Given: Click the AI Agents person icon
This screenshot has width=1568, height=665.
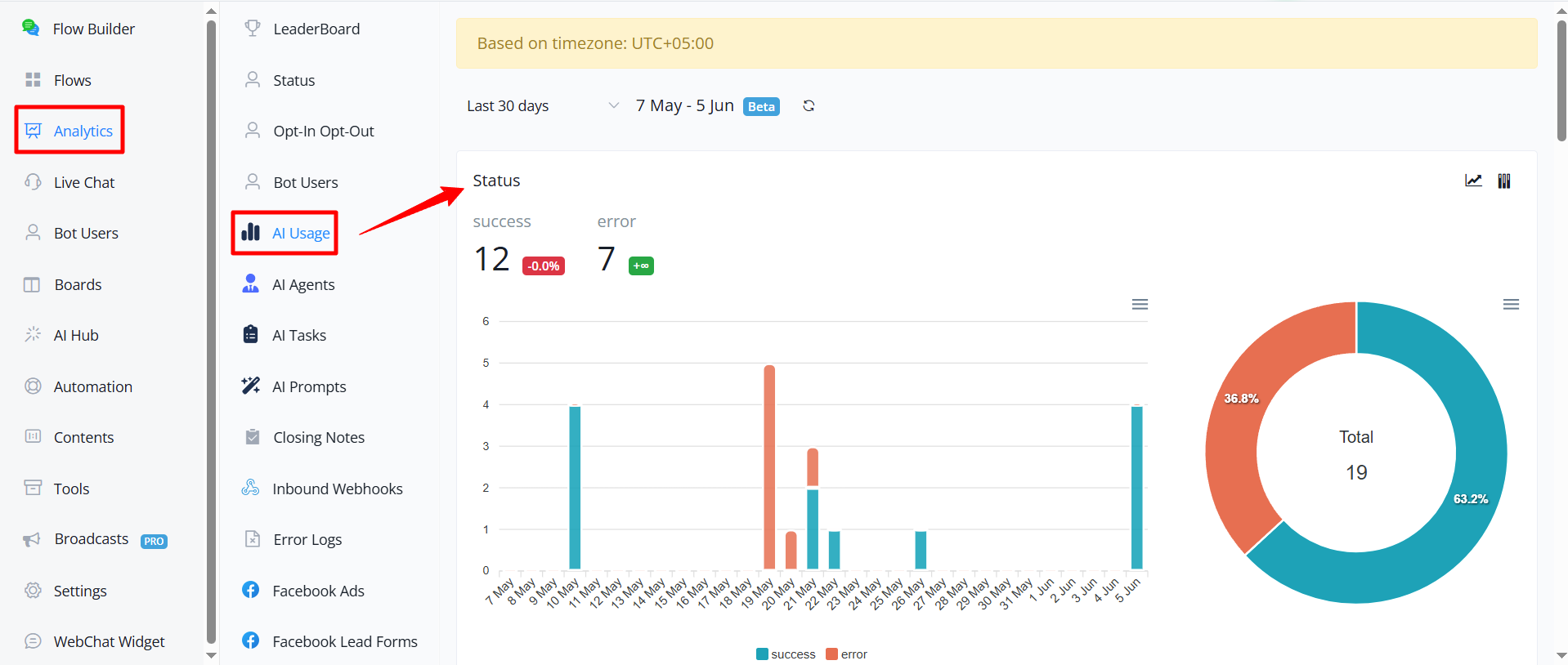Looking at the screenshot, I should tap(251, 283).
